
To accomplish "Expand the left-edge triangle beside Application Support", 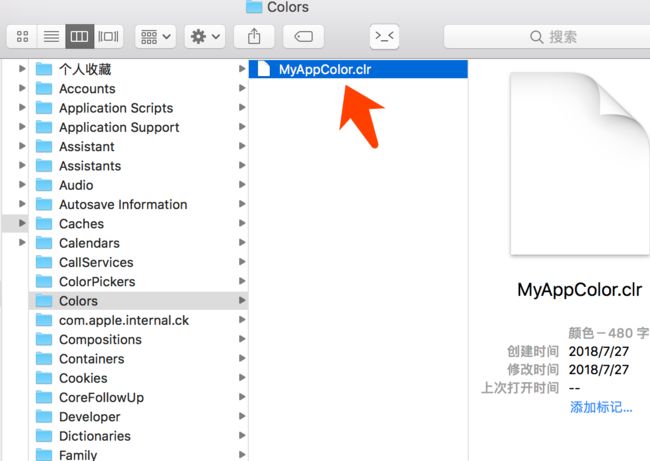I will (x=22, y=126).
